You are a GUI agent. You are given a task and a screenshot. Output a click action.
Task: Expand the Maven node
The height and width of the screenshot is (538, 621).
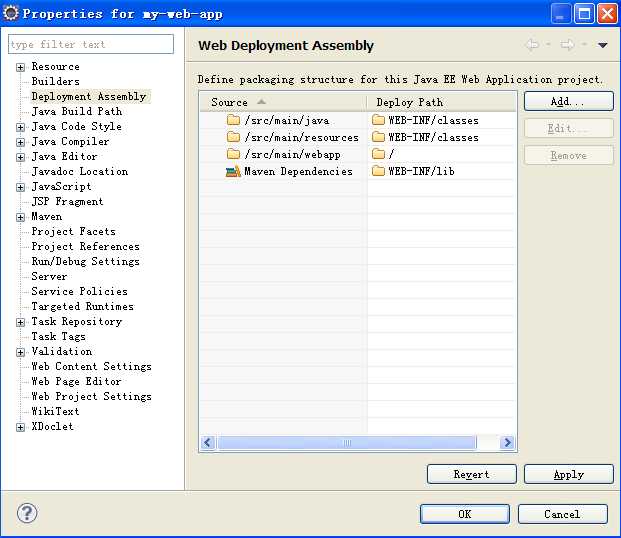click(21, 217)
